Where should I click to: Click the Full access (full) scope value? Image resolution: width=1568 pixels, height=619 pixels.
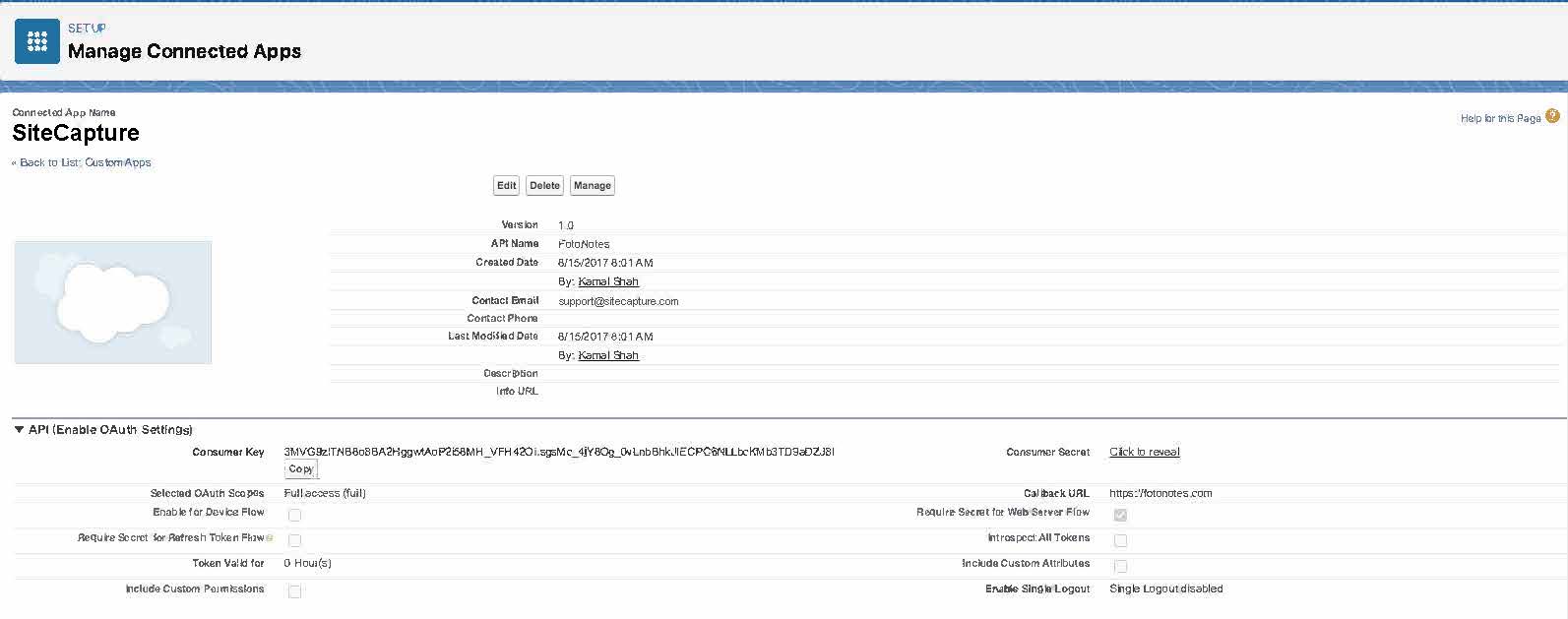click(325, 493)
